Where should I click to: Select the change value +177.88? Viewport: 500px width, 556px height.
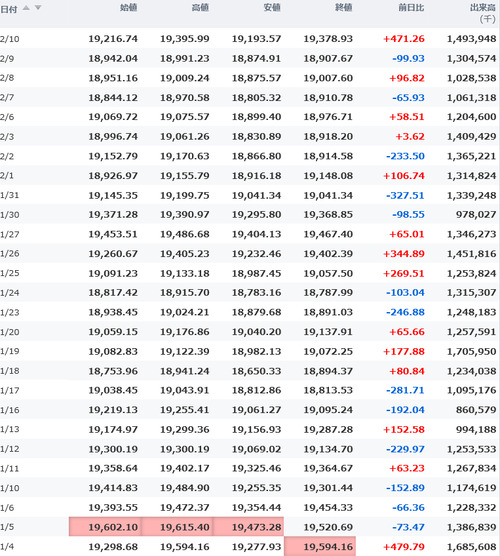point(404,351)
